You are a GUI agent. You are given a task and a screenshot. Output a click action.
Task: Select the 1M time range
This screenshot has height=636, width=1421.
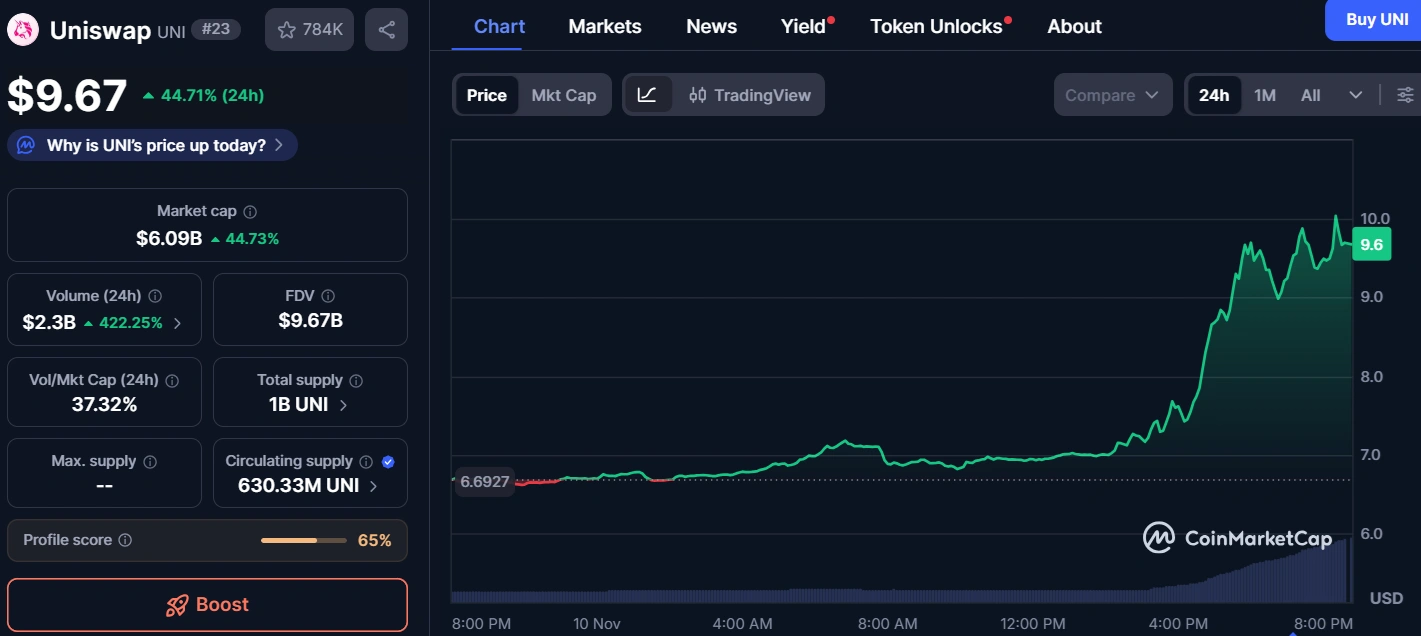1265,95
